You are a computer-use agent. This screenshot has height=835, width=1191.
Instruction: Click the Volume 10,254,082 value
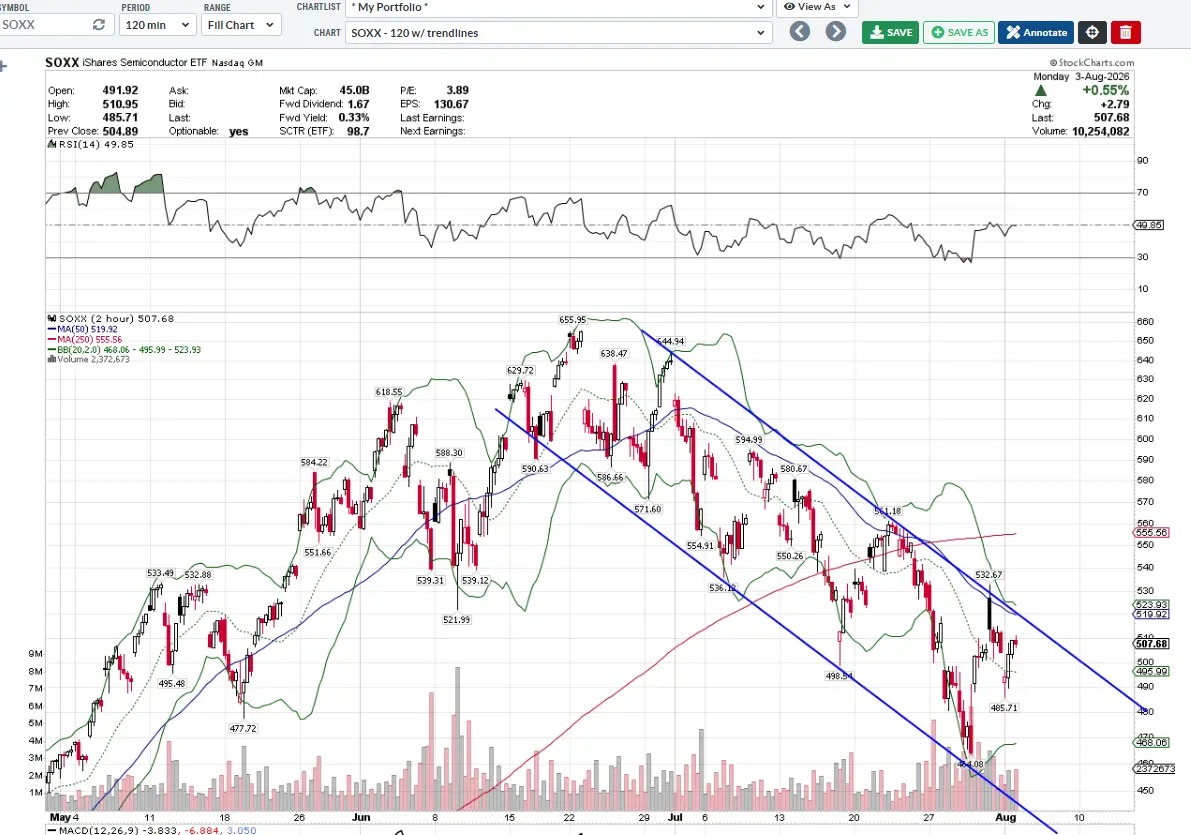point(1100,131)
